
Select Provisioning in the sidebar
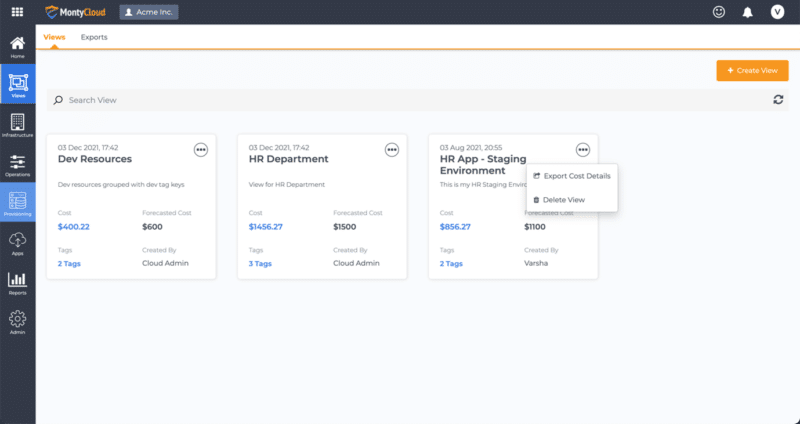[17, 204]
